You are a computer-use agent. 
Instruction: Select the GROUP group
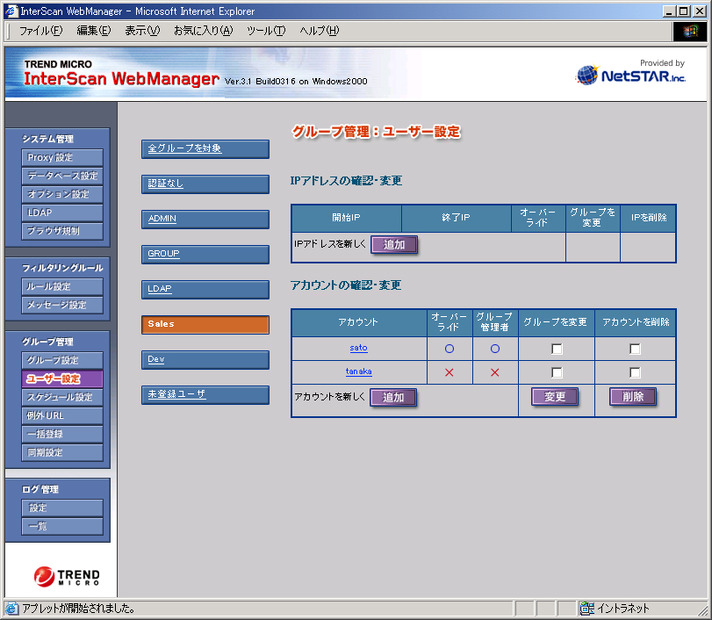pos(205,254)
